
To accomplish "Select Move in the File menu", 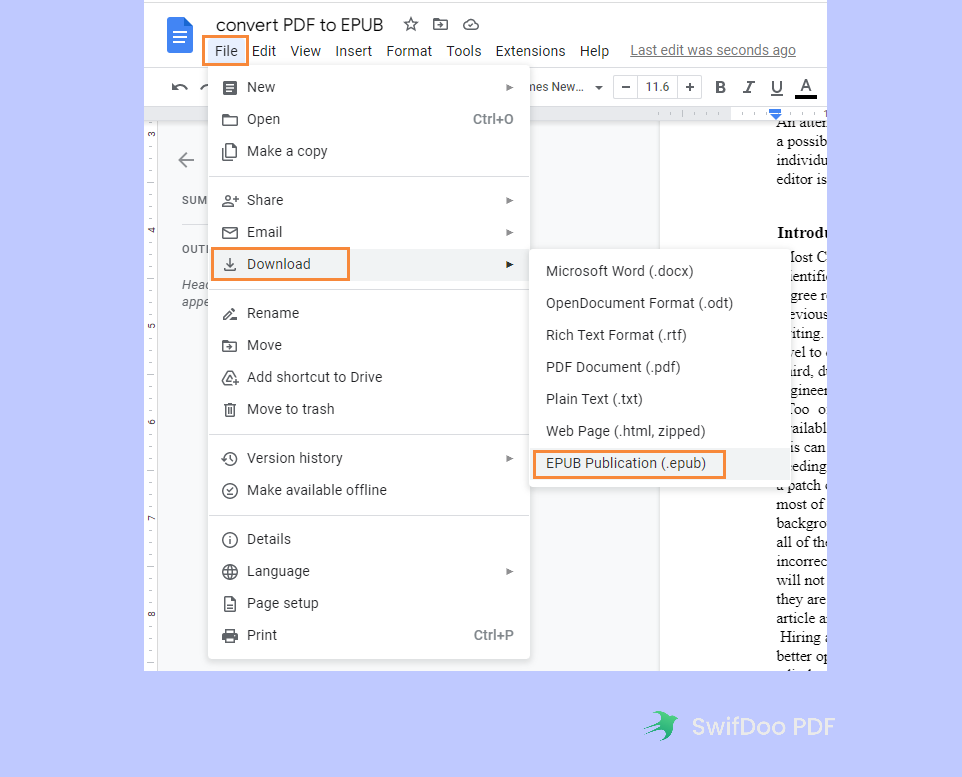I will [x=369, y=345].
